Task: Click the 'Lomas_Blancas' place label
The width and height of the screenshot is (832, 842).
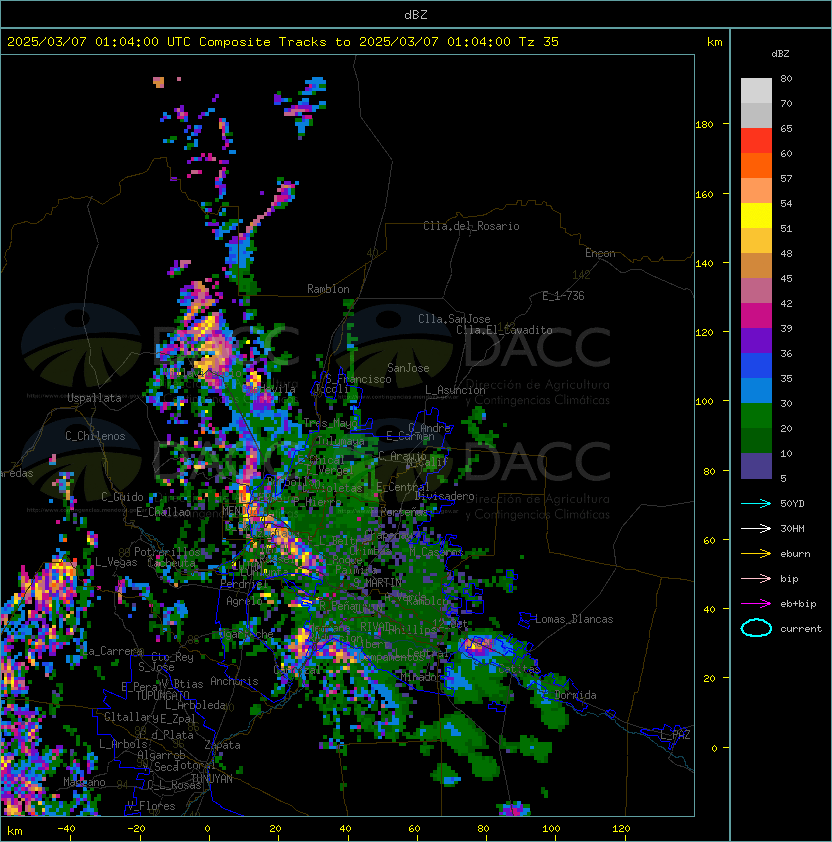Action: click(x=574, y=619)
